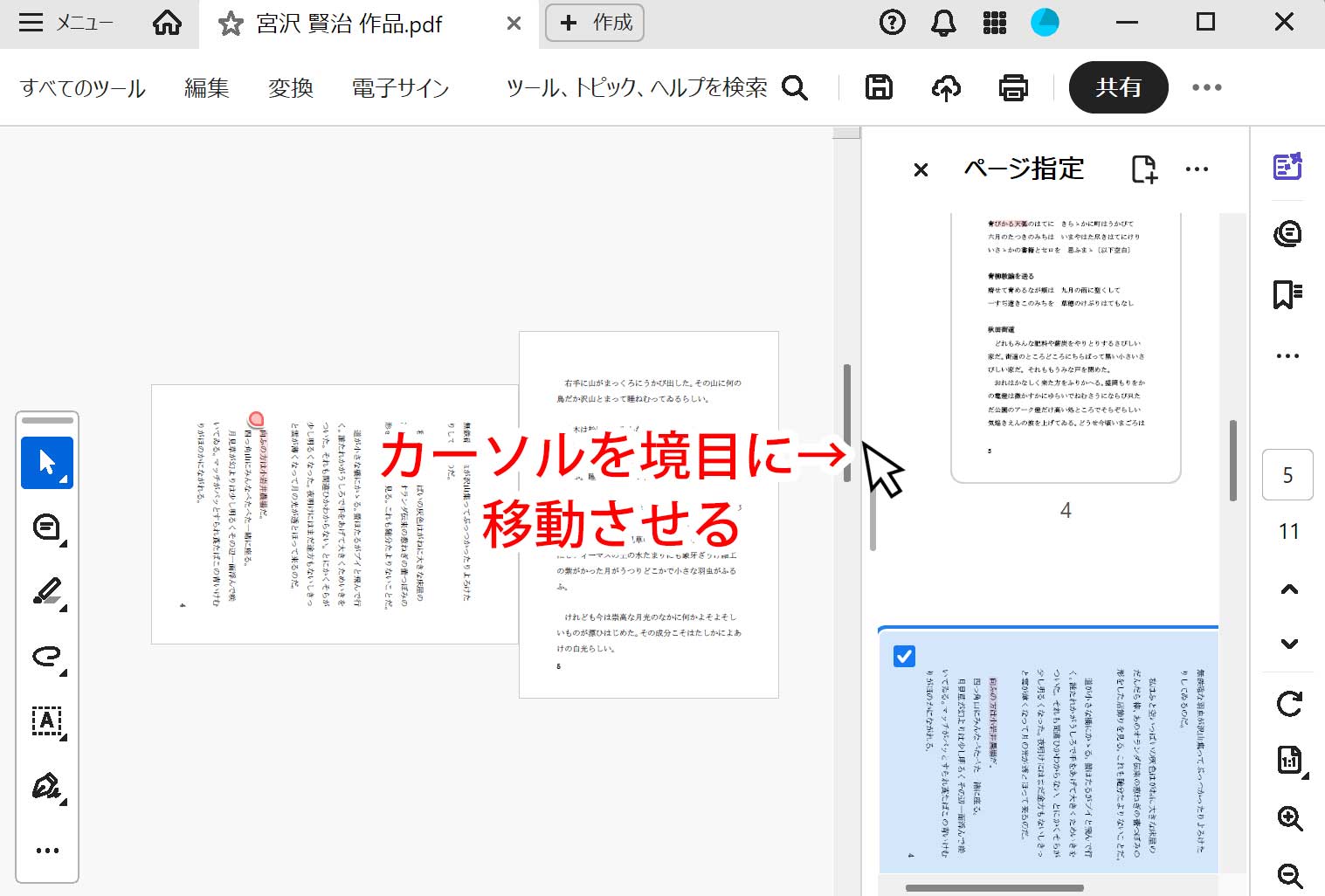
Task: Select the text box tool
Action: coord(47,721)
